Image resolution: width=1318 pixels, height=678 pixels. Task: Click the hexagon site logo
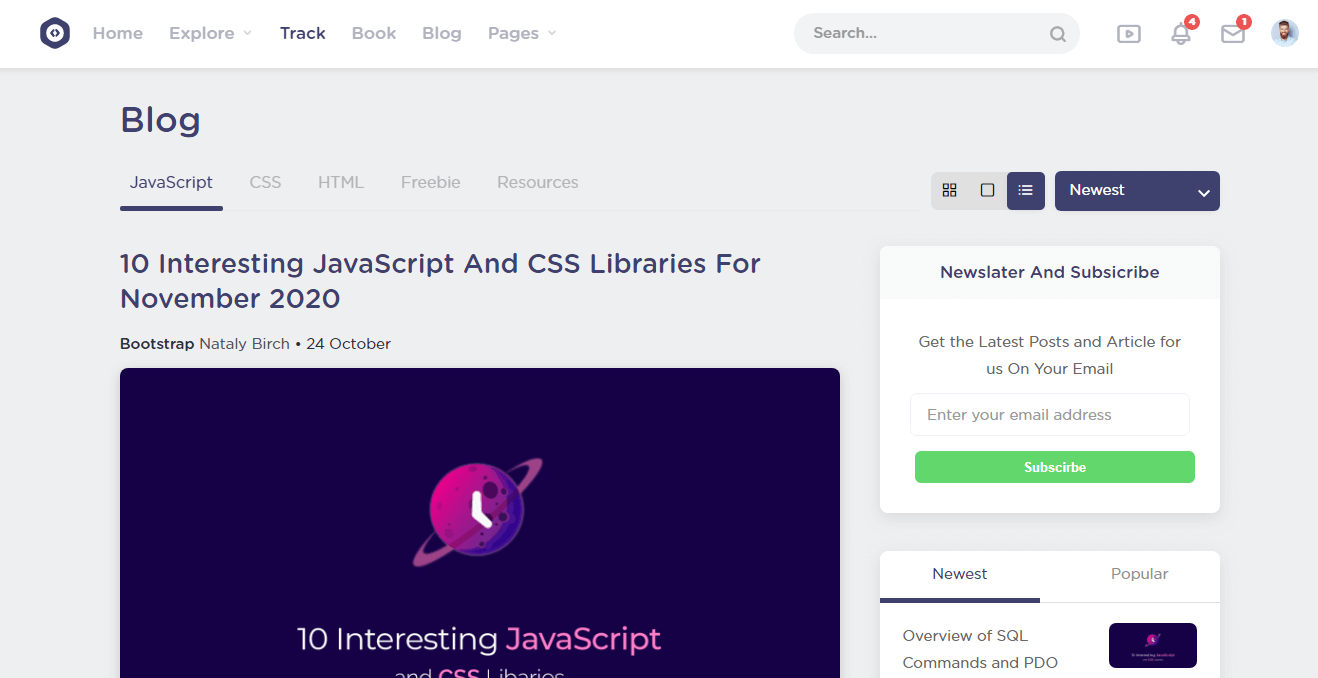click(55, 33)
